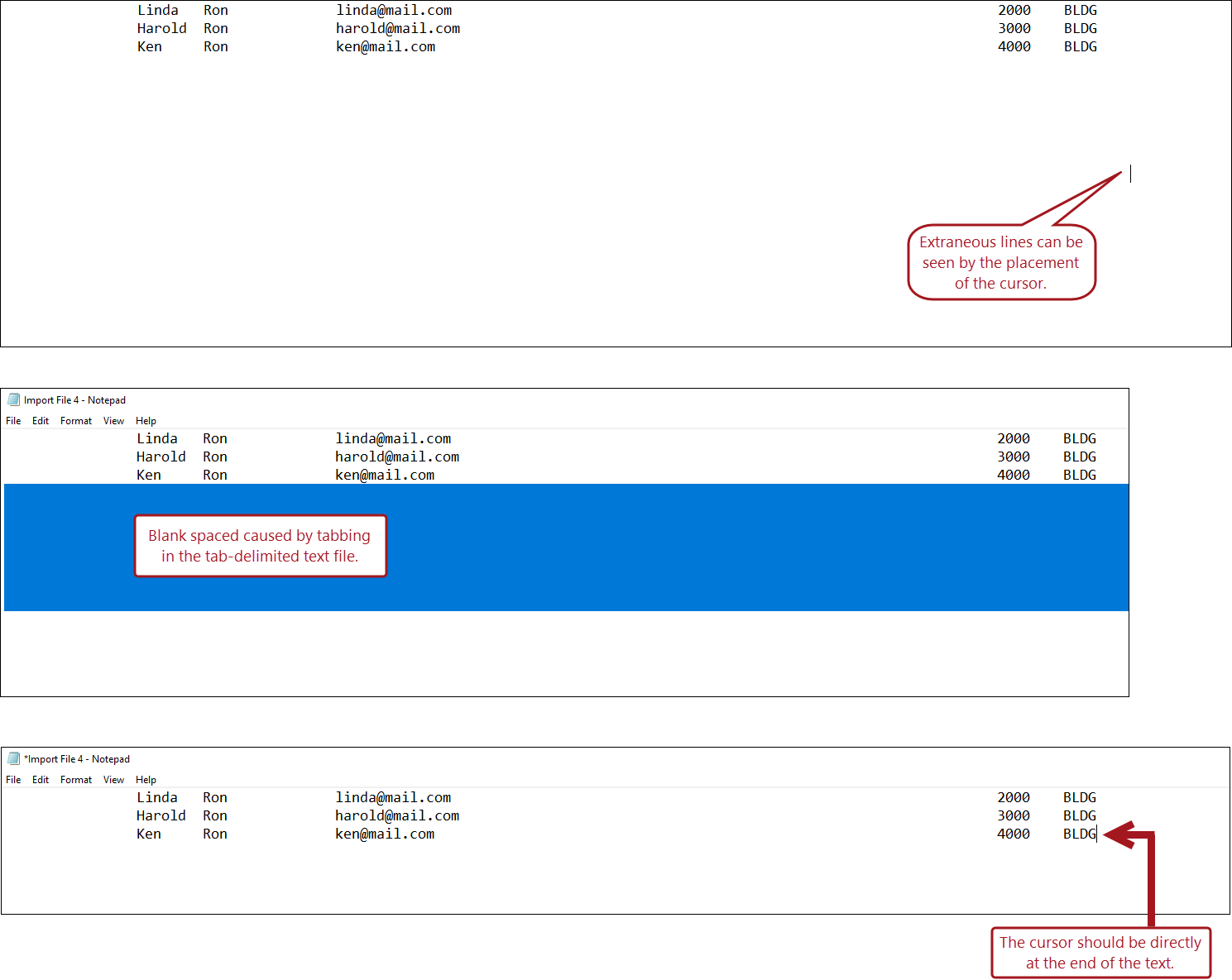The width and height of the screenshot is (1232, 980).
Task: Open Format menu in the bottom *Import File 4 window
Action: [76, 780]
